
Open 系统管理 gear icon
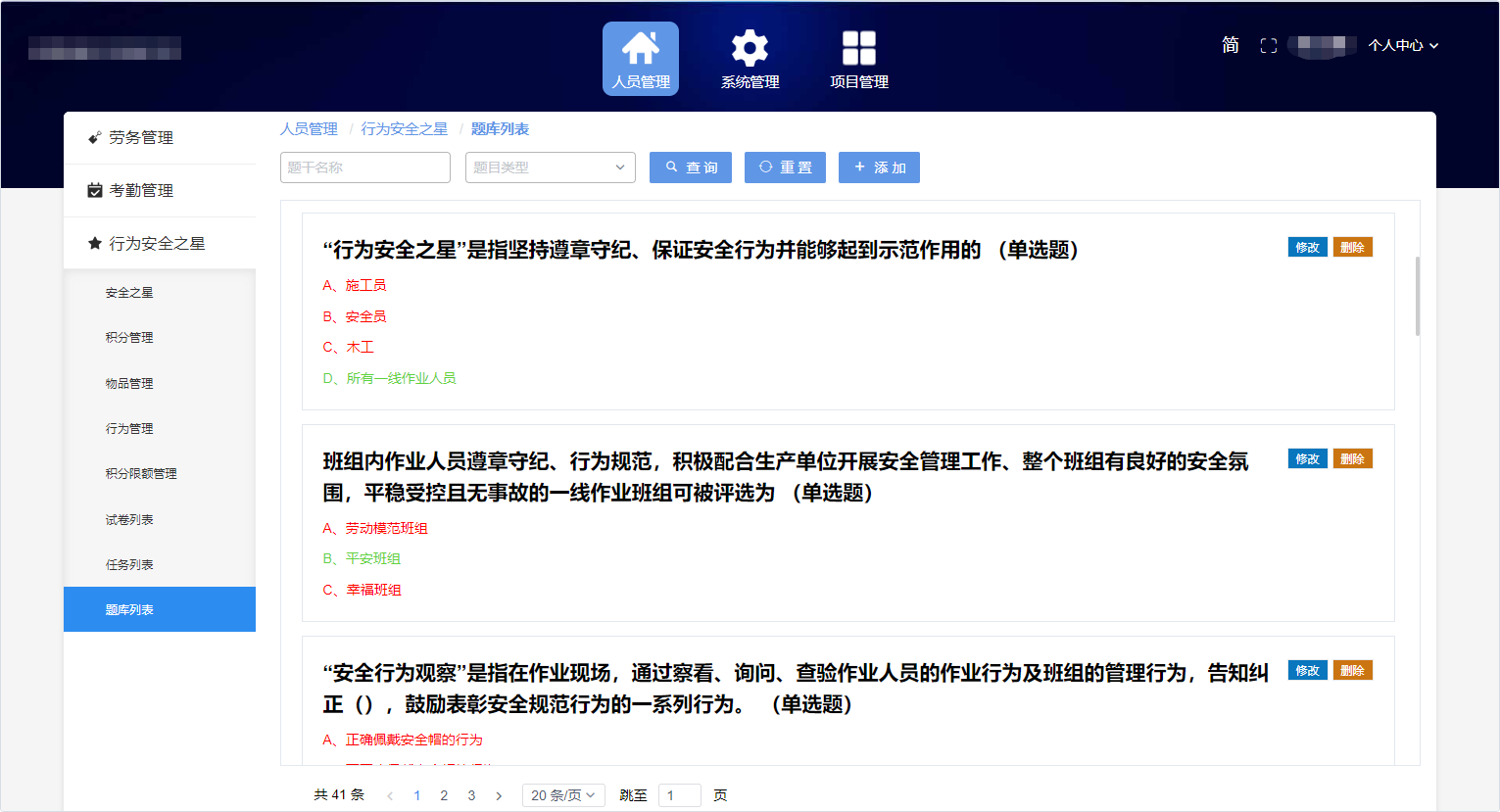750,48
